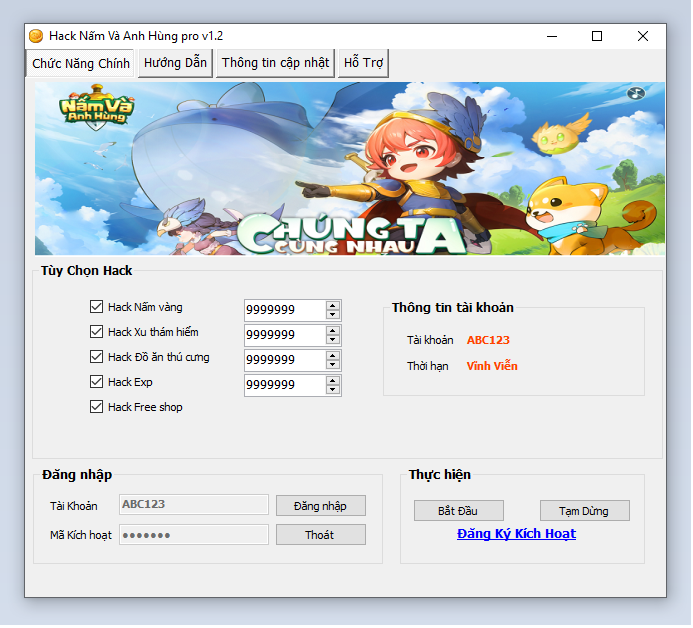Toggle the Hack Exp checkbox

97,382
